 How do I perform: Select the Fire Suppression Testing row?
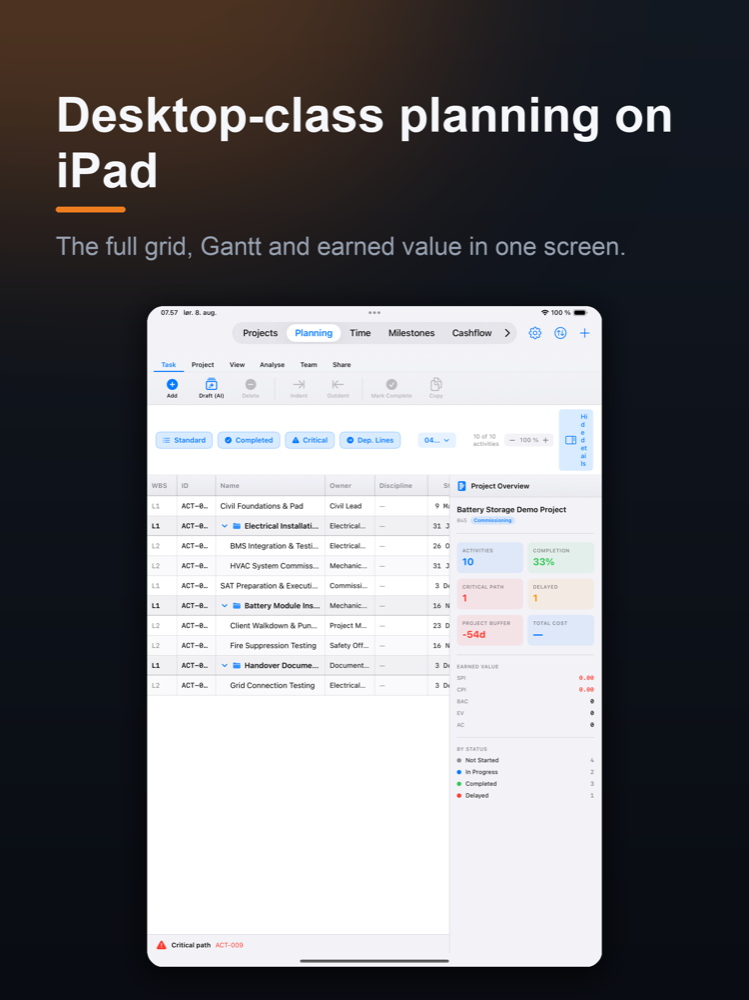[x=299, y=645]
